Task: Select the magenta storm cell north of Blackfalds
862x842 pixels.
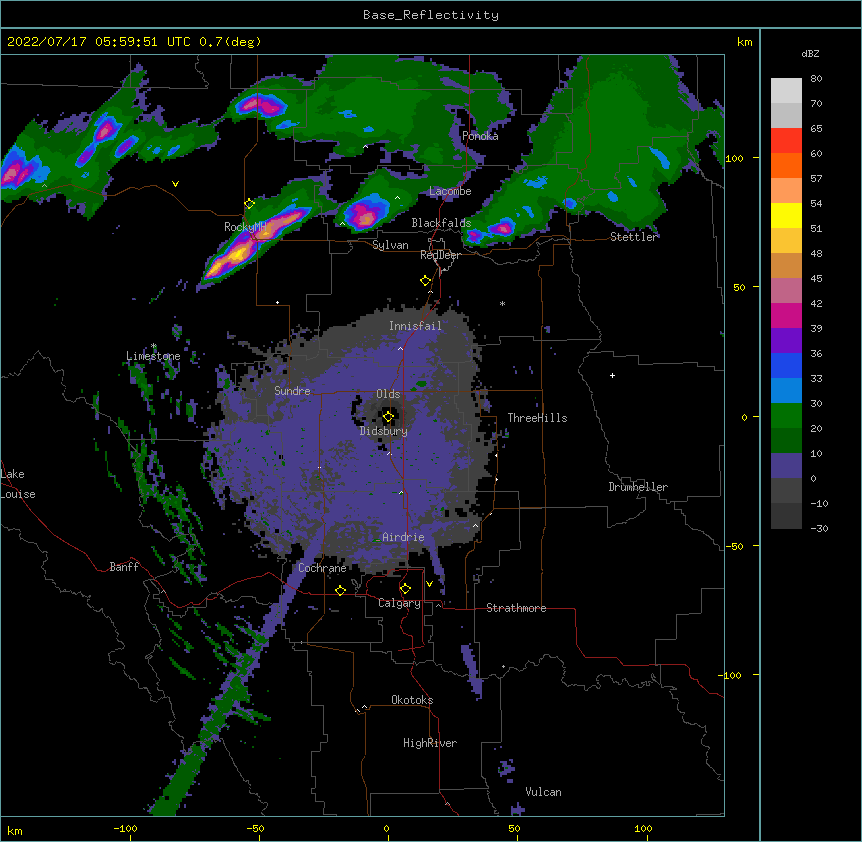Action: pos(366,213)
